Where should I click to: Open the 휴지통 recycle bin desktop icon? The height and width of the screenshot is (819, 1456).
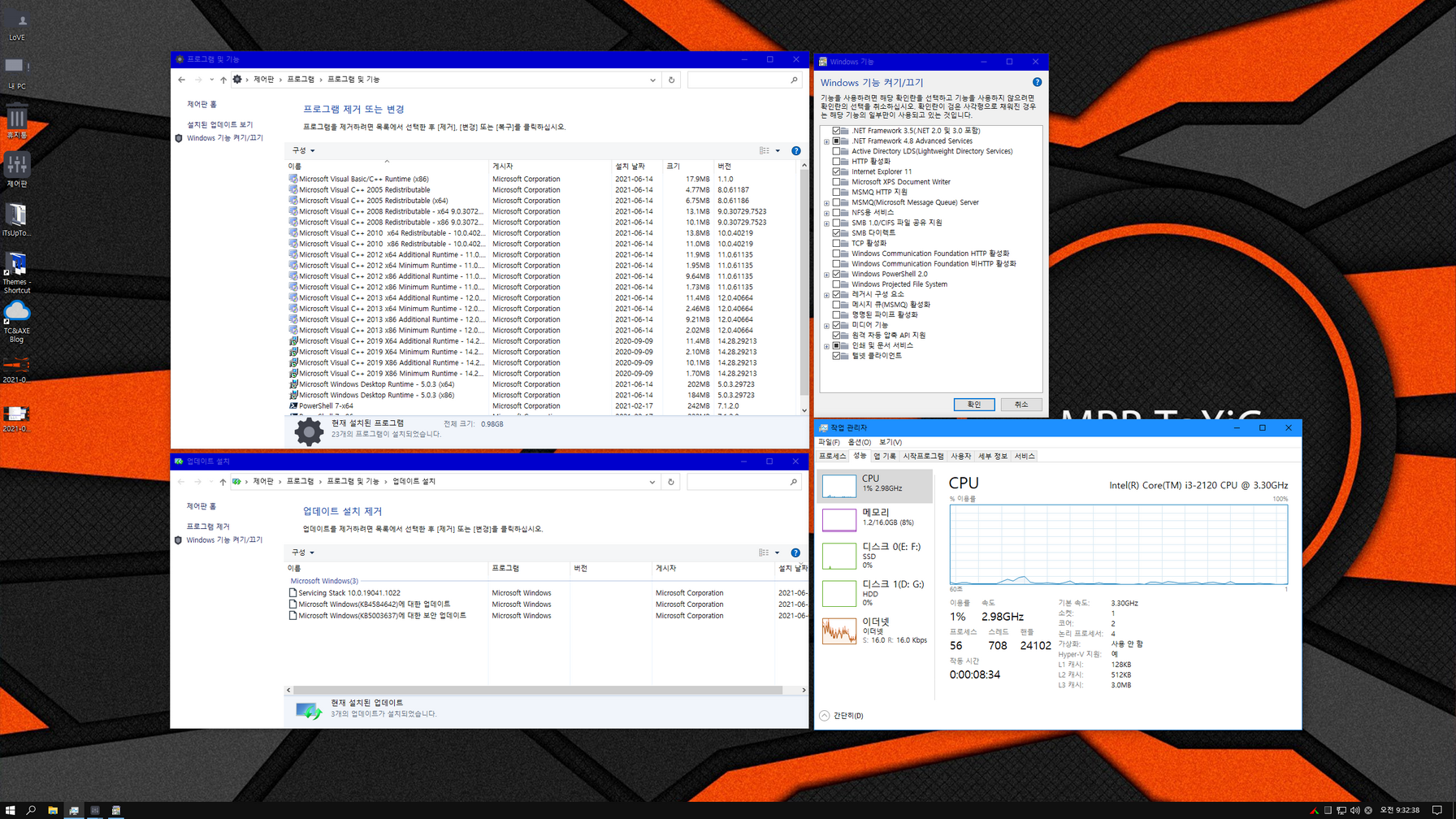[x=17, y=121]
